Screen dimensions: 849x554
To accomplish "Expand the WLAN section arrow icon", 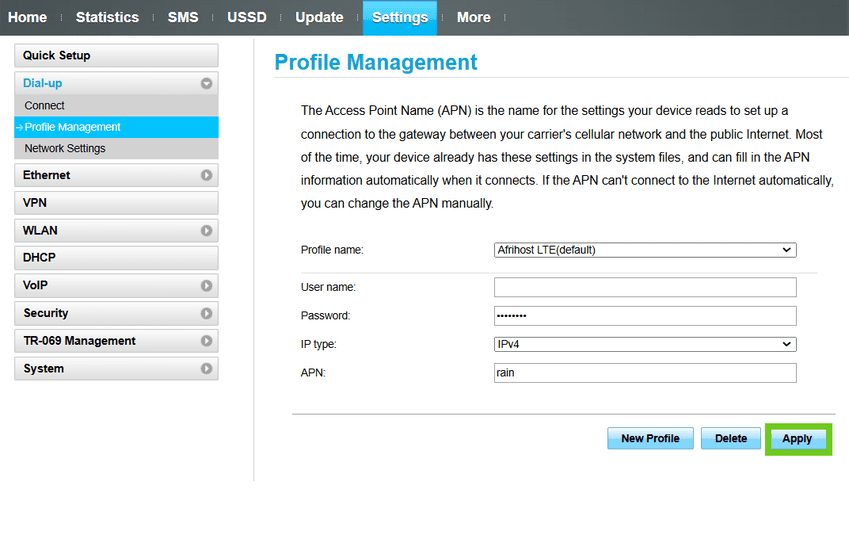I will click(x=206, y=230).
